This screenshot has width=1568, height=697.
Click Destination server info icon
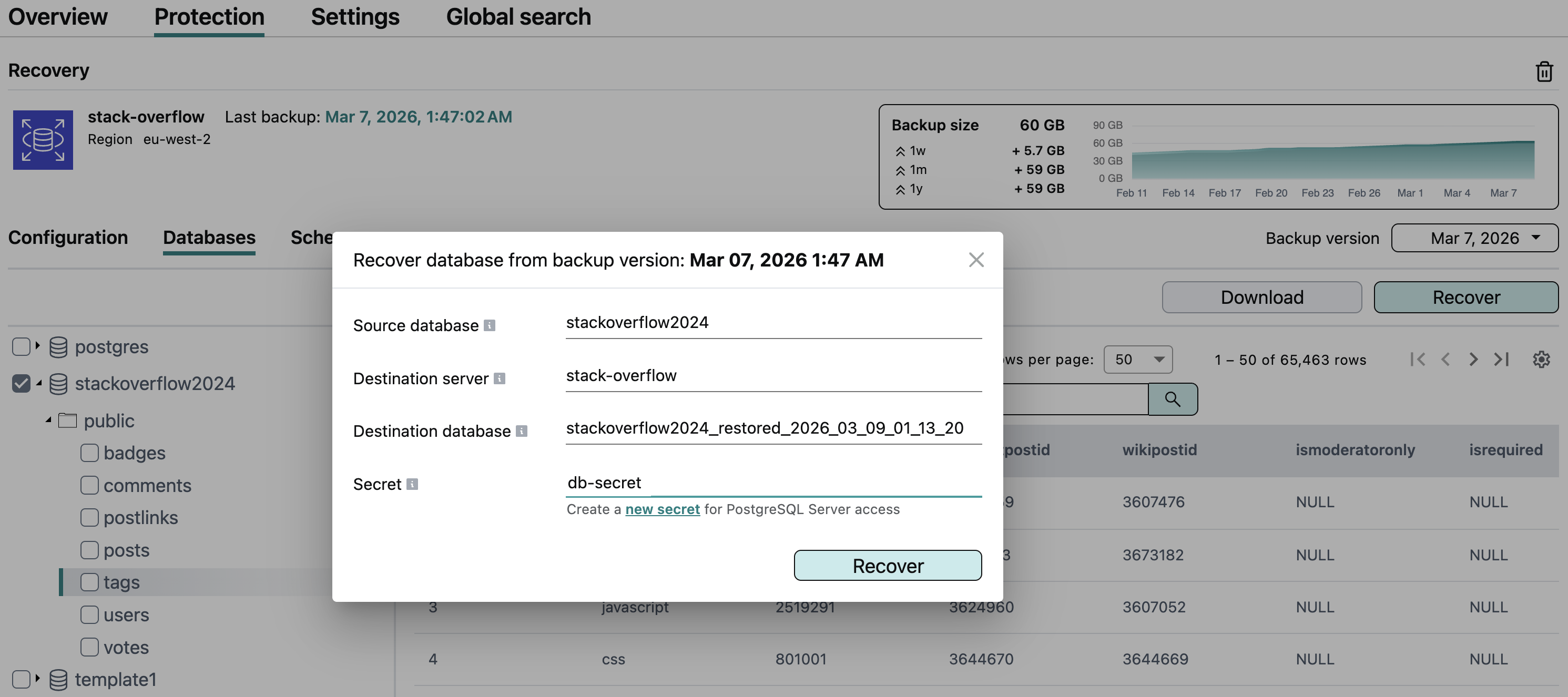pyautogui.click(x=499, y=378)
